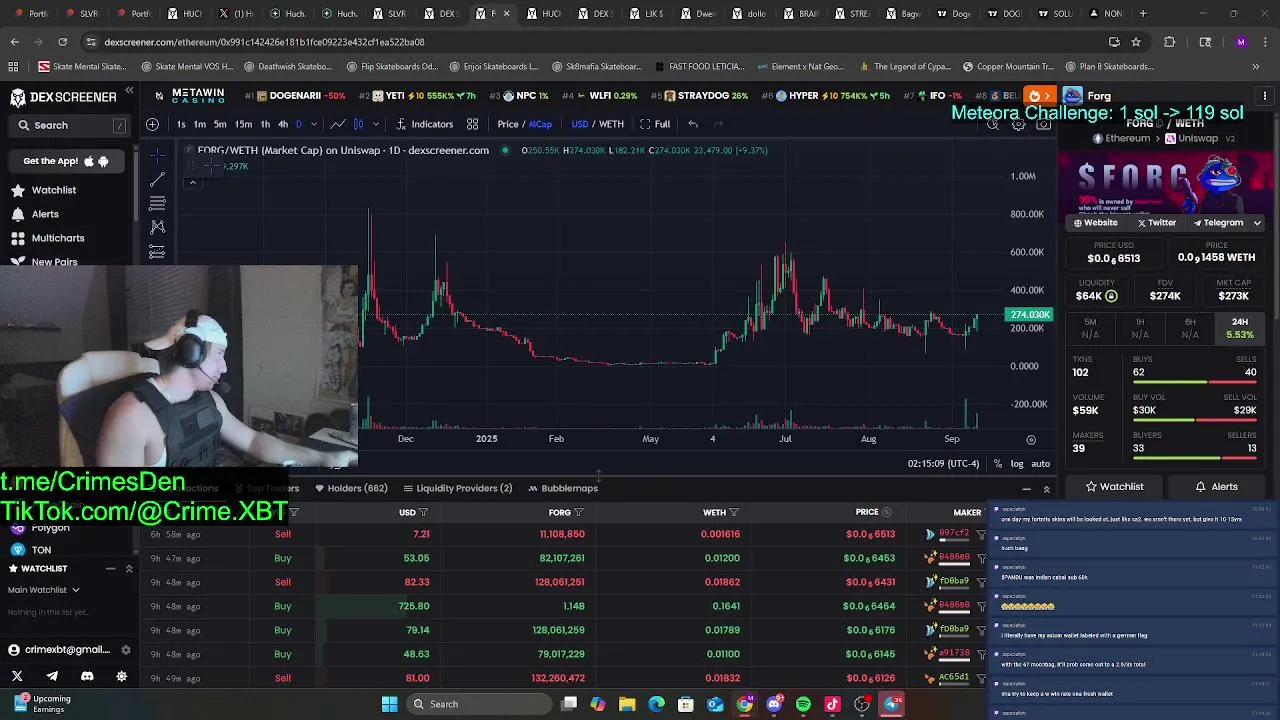
Task: Select the 5M stats tab
Action: [1090, 328]
